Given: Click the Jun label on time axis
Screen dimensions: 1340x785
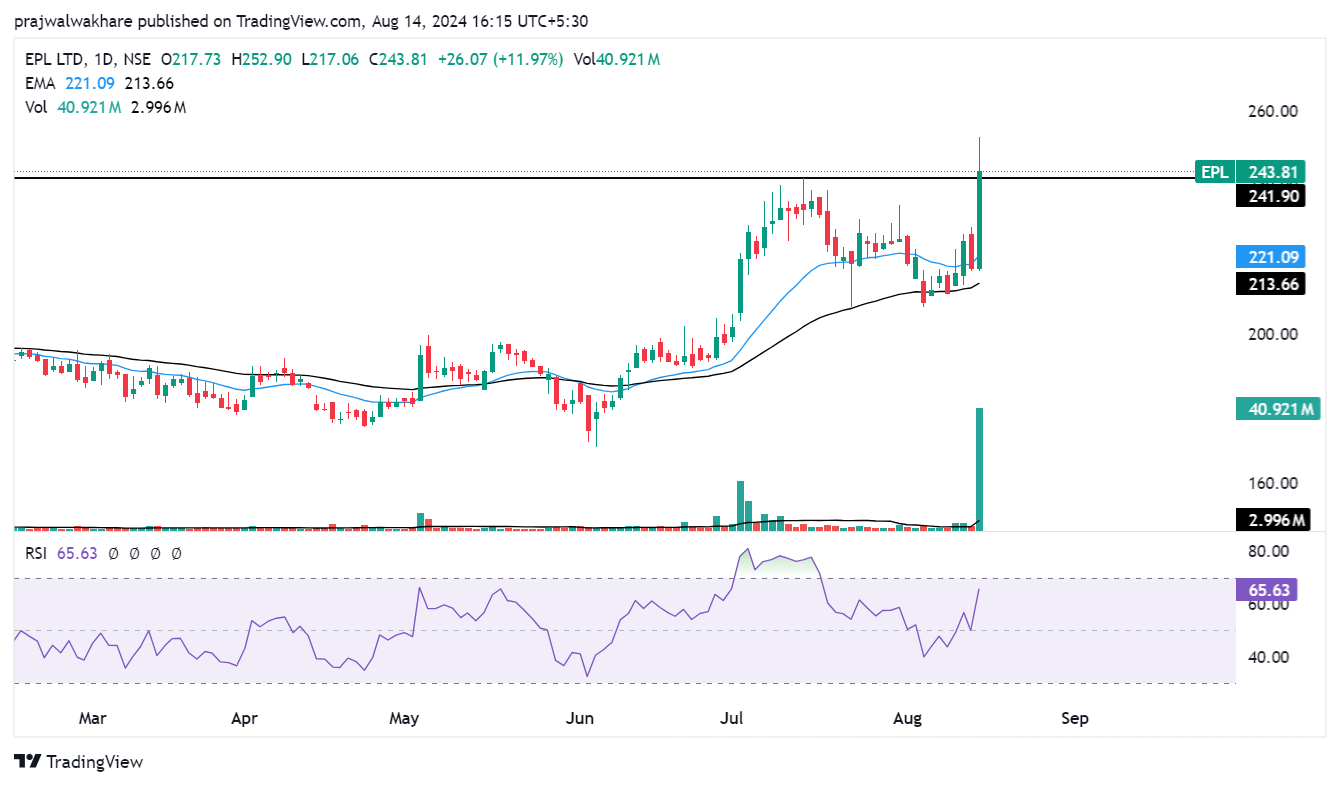Looking at the screenshot, I should [580, 718].
